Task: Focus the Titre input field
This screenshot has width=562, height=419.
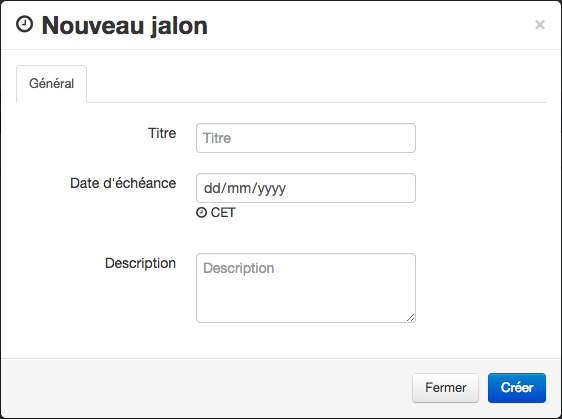Action: 306,138
